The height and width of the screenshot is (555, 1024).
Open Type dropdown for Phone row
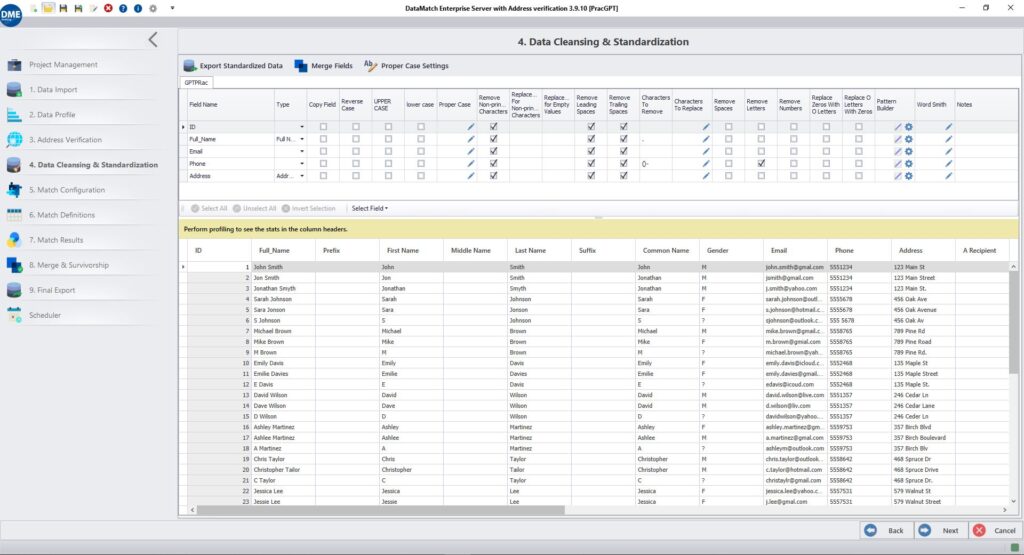click(302, 163)
